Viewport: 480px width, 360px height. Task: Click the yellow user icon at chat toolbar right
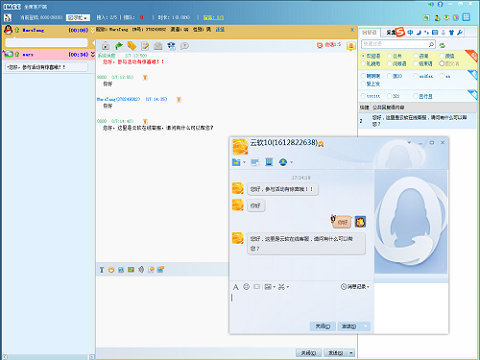351,46
